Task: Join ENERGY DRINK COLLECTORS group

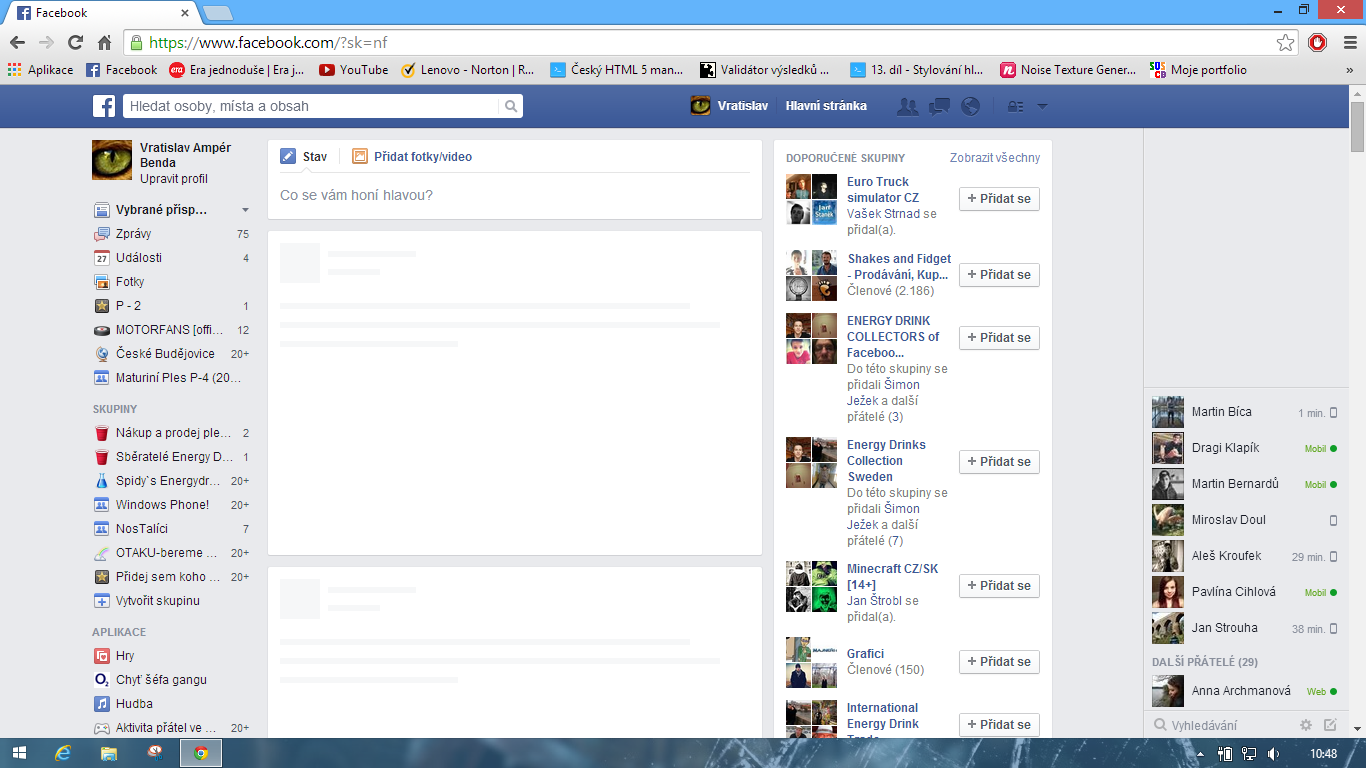Action: (999, 338)
